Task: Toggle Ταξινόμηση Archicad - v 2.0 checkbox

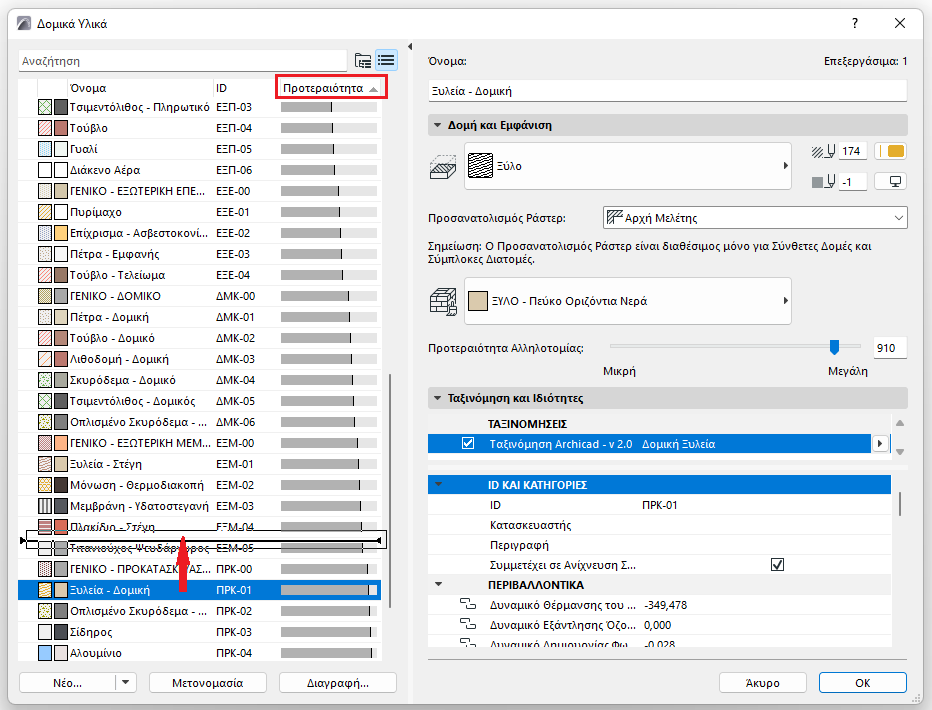Action: [468, 443]
